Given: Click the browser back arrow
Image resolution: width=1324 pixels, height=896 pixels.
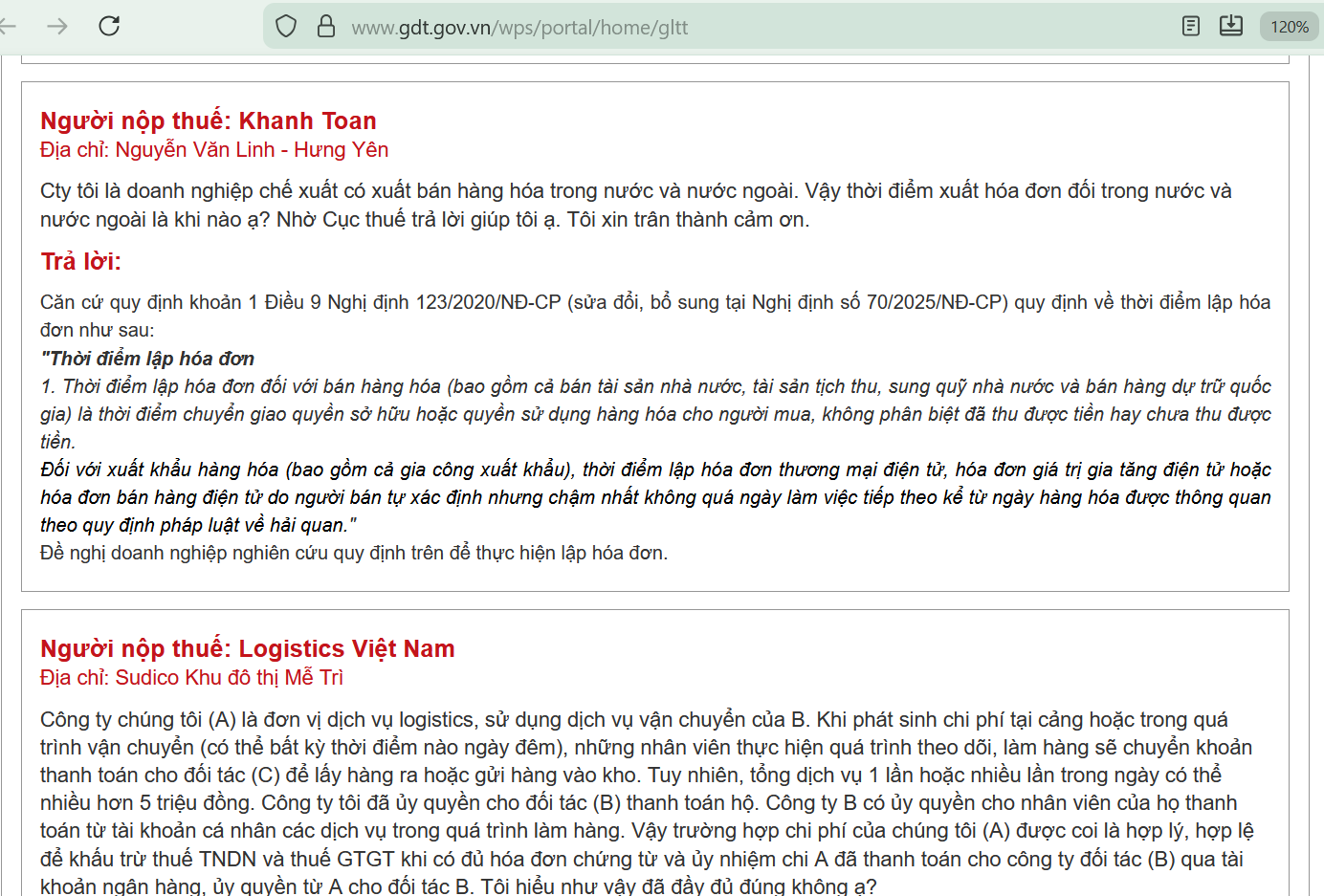Looking at the screenshot, I should (8, 26).
